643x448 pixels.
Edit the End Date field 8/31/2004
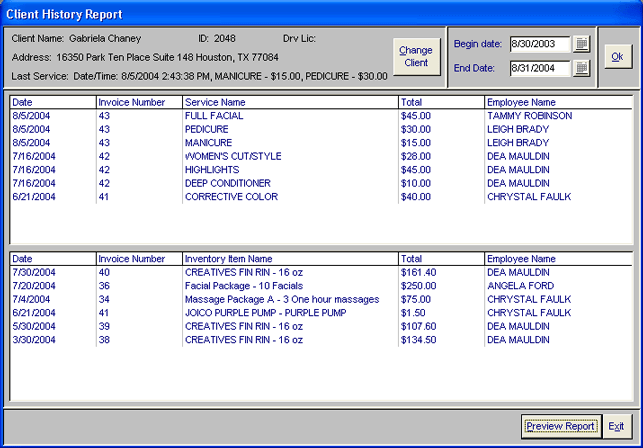[540, 68]
